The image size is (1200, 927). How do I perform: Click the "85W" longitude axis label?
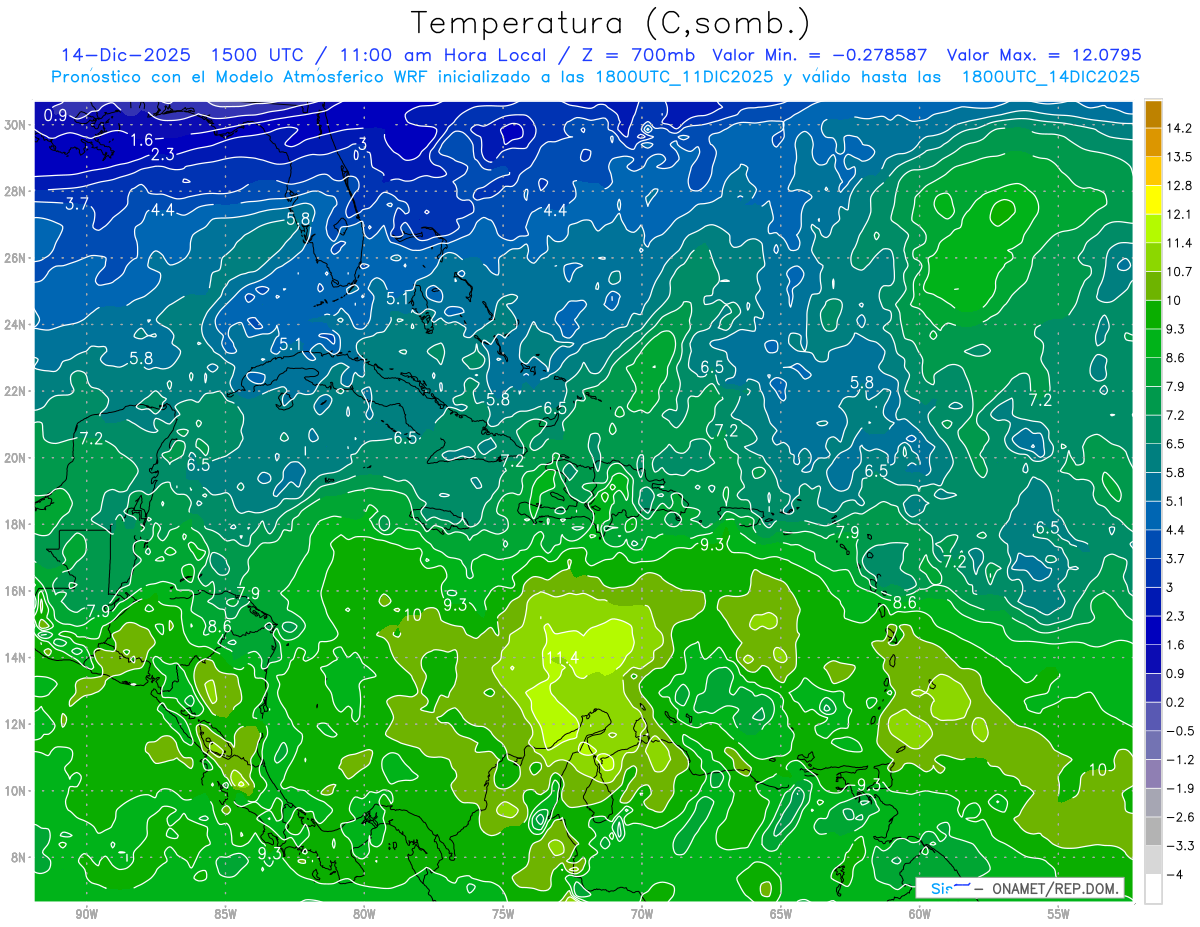[225, 915]
